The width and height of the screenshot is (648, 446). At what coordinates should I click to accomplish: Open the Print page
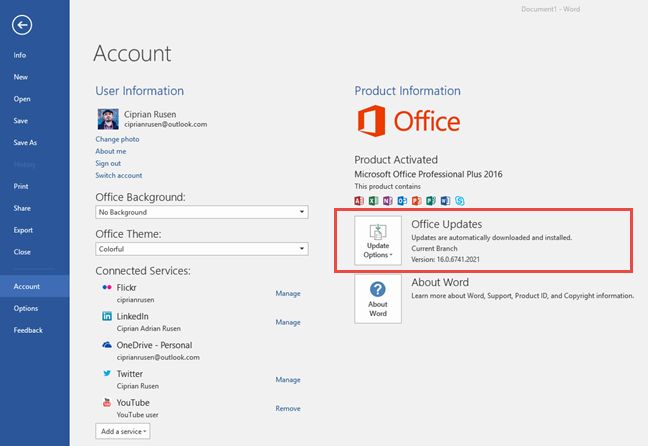click(21, 186)
